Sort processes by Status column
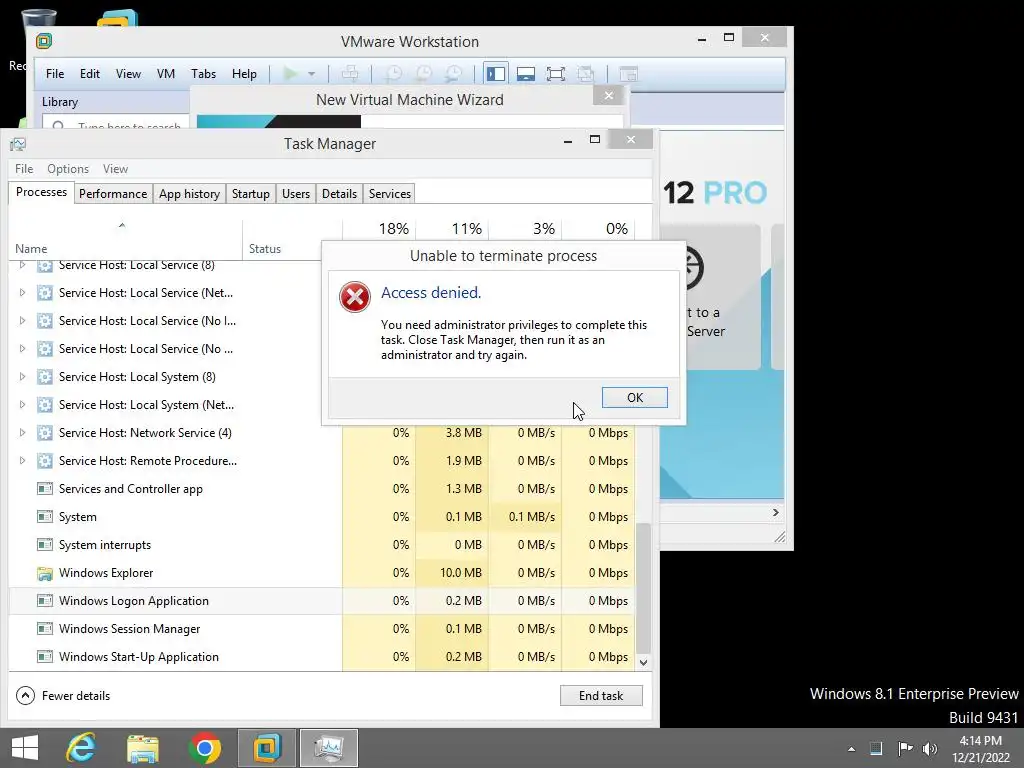The width and height of the screenshot is (1024, 768). tap(292, 240)
